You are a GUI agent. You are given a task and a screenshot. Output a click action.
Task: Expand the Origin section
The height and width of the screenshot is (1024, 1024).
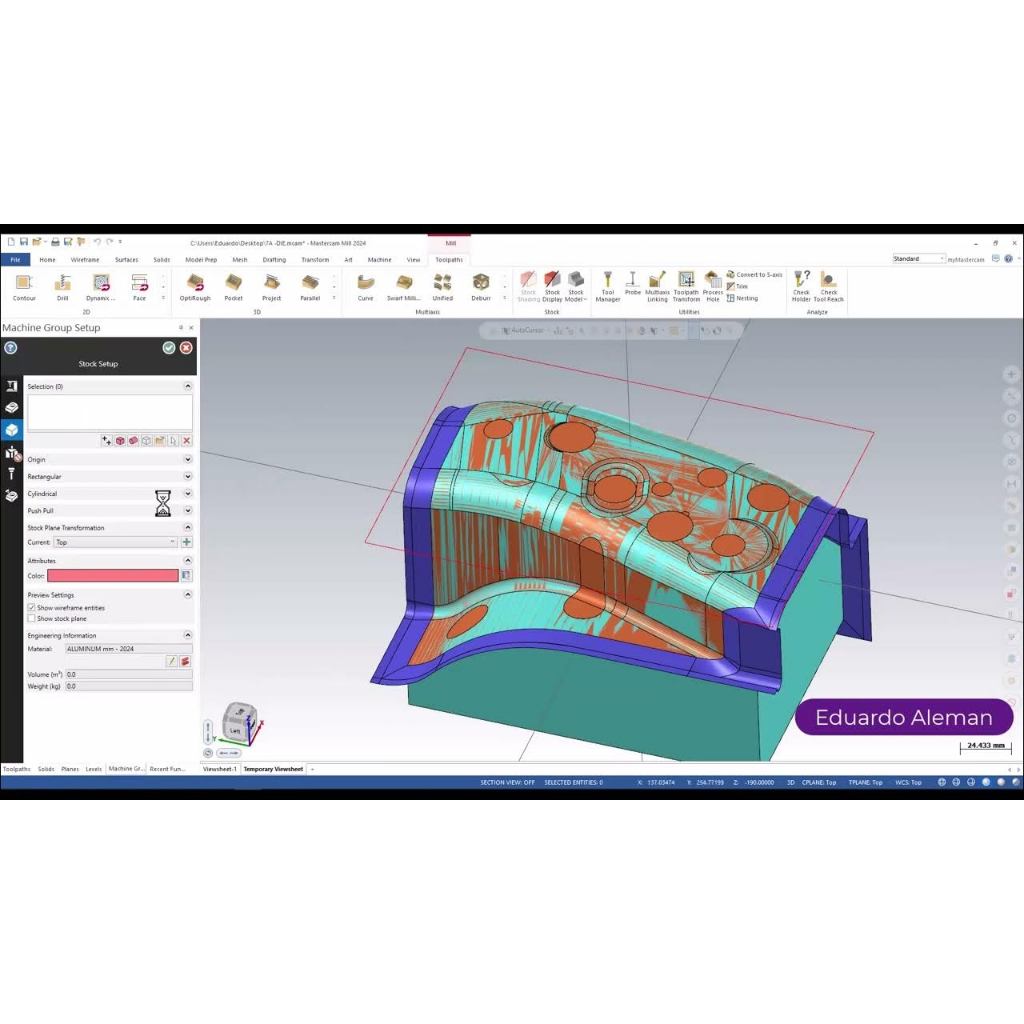click(187, 459)
